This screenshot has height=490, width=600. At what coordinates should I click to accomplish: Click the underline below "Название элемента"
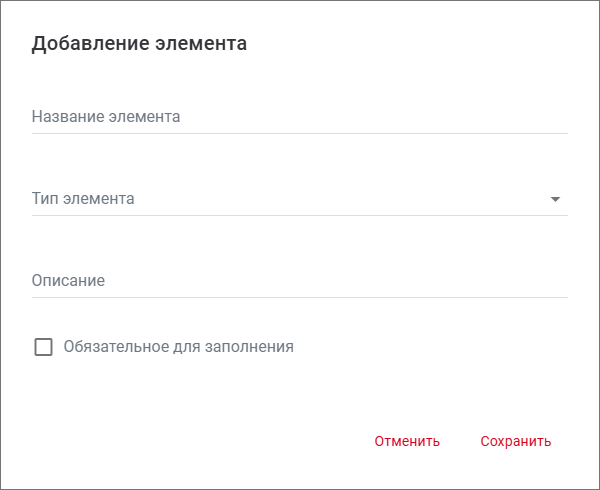(299, 133)
